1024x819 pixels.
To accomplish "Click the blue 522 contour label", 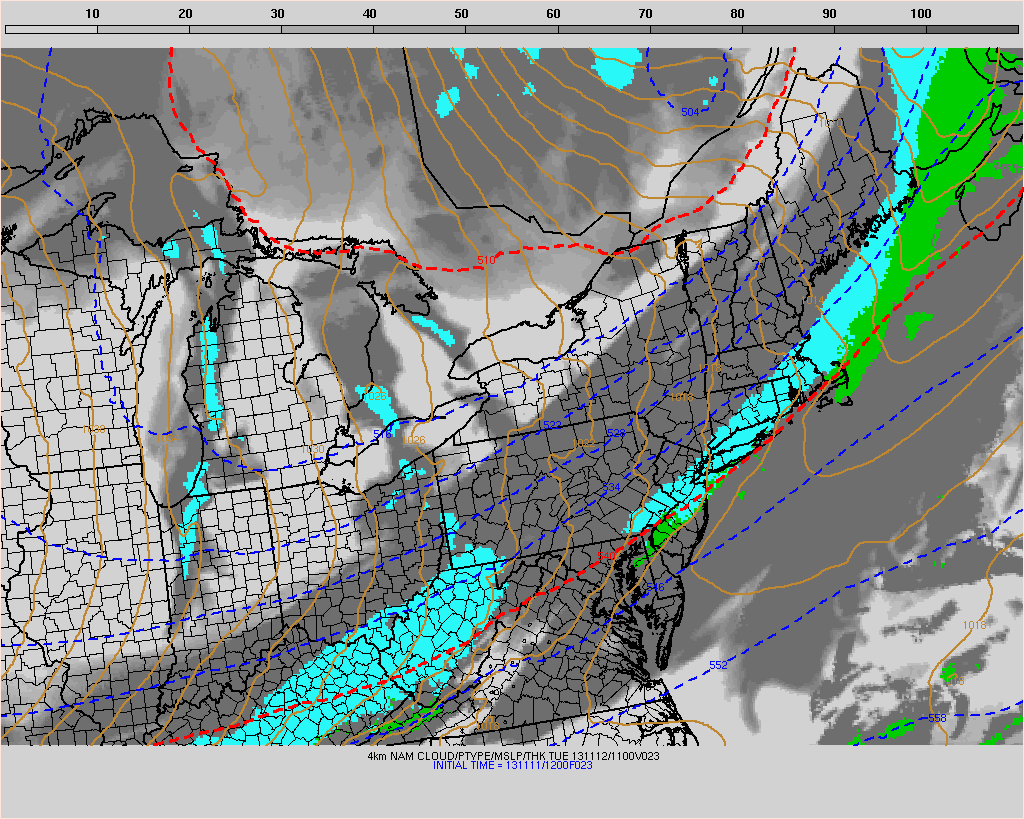I will click(552, 426).
